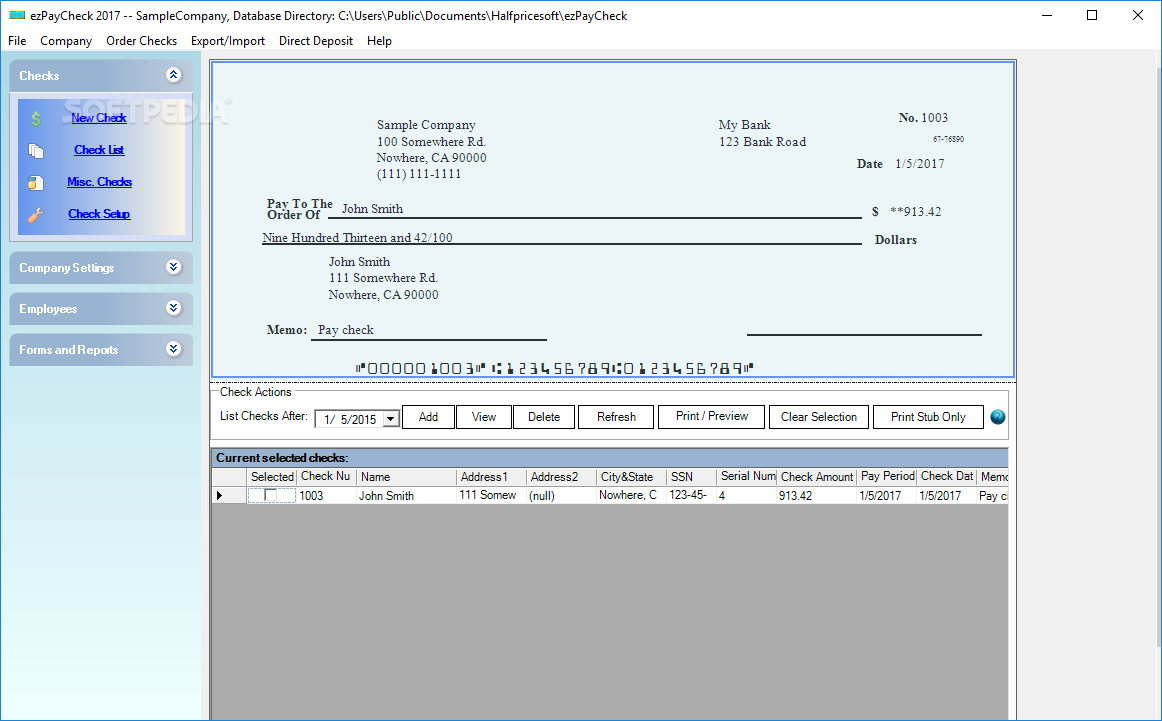Click the New Check link

tap(99, 118)
